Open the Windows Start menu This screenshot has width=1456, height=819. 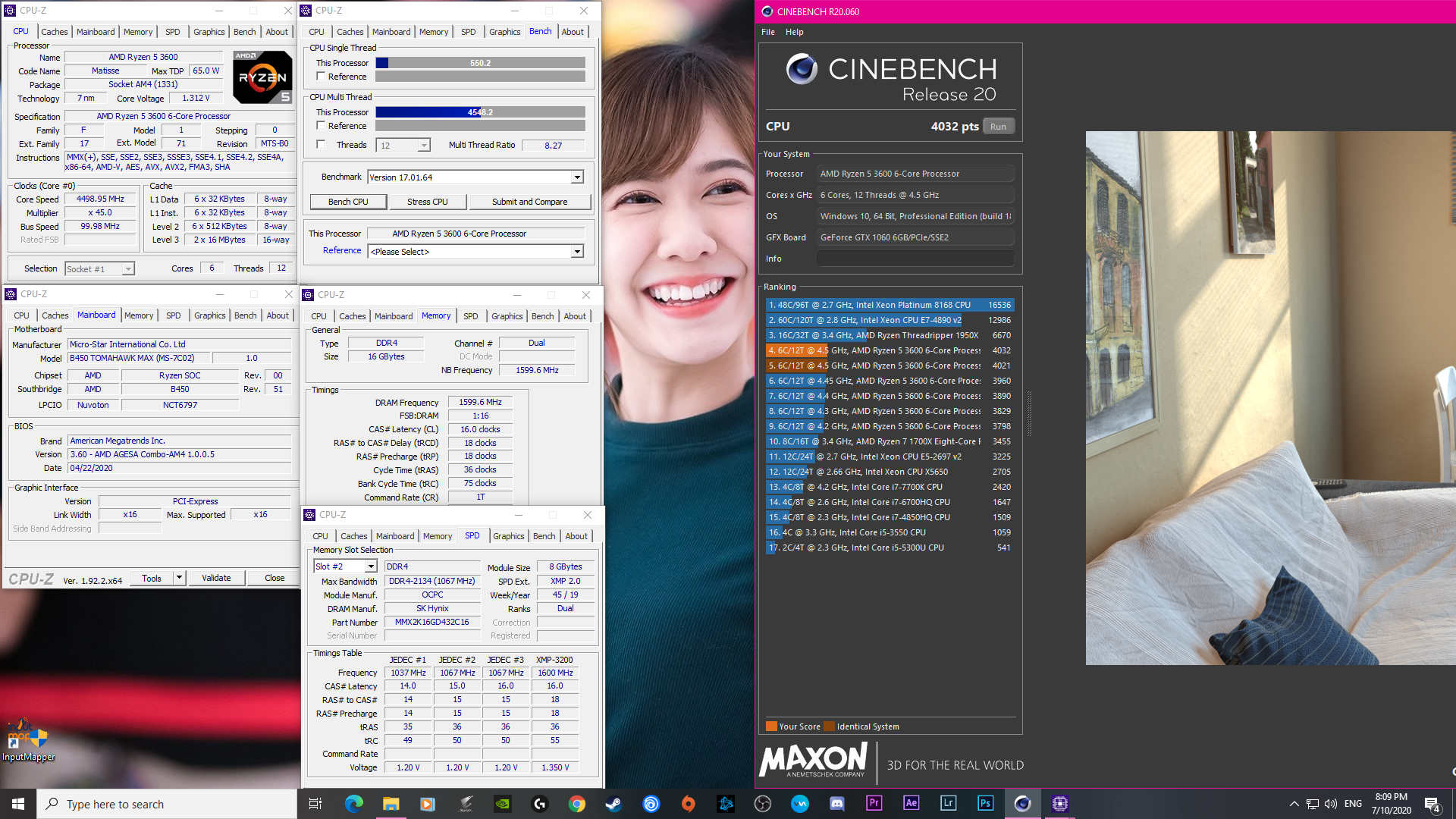18,804
